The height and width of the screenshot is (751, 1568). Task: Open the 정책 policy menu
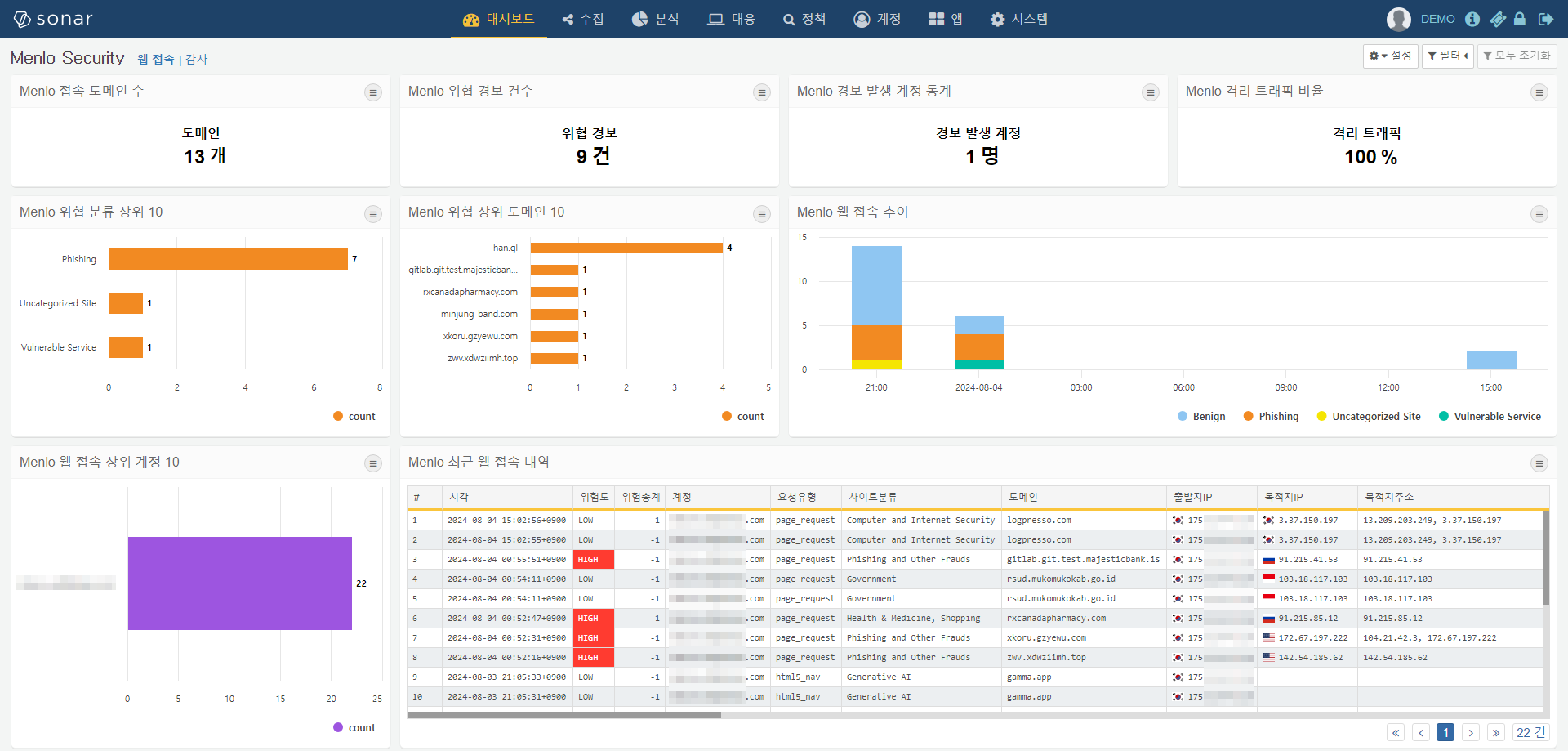pyautogui.click(x=804, y=19)
